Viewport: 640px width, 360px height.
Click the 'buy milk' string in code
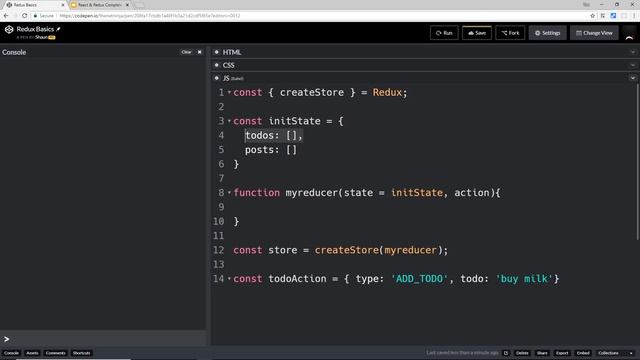[524, 279]
